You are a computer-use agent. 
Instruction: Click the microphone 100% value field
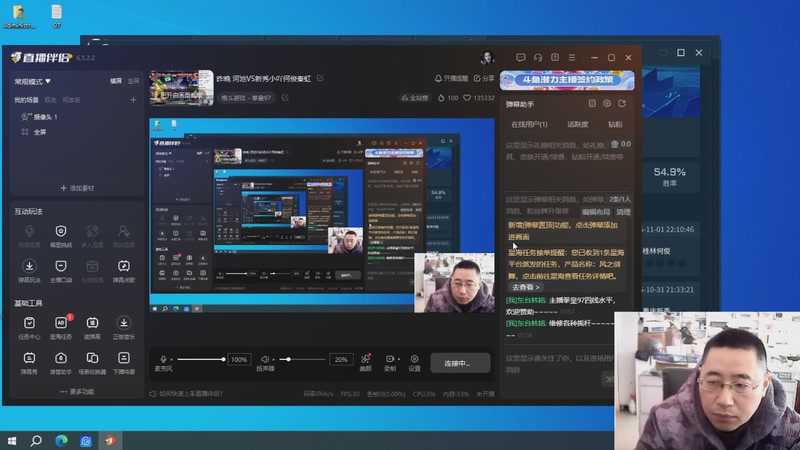click(x=239, y=360)
